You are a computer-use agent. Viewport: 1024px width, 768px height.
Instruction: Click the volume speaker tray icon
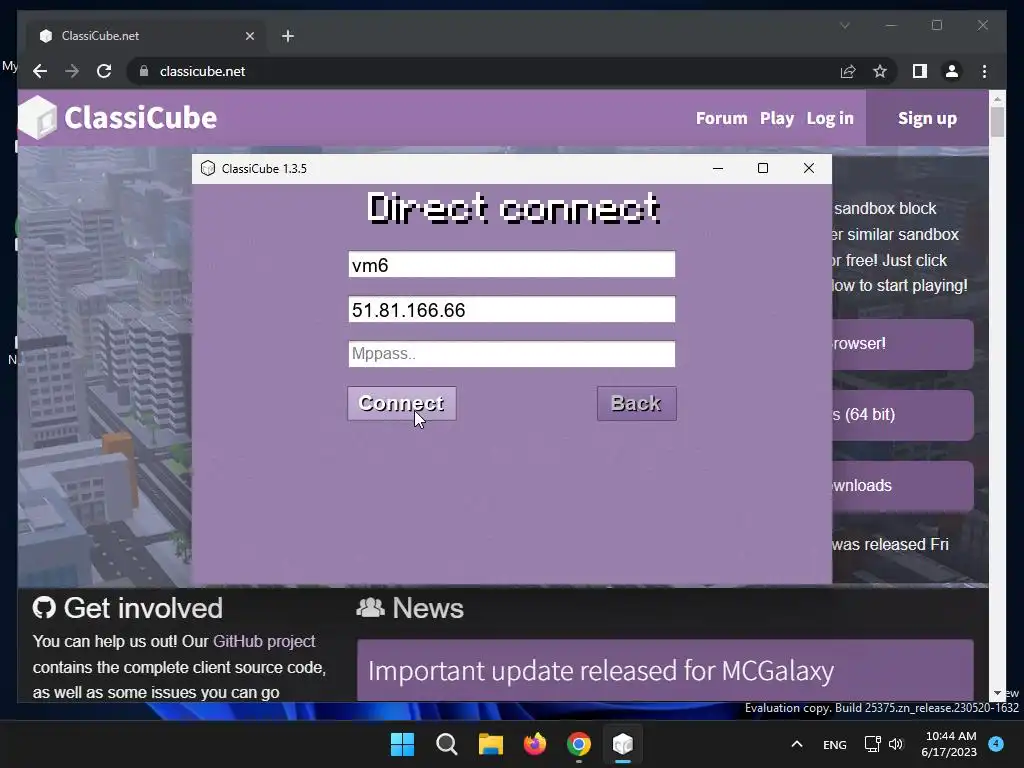(x=896, y=744)
